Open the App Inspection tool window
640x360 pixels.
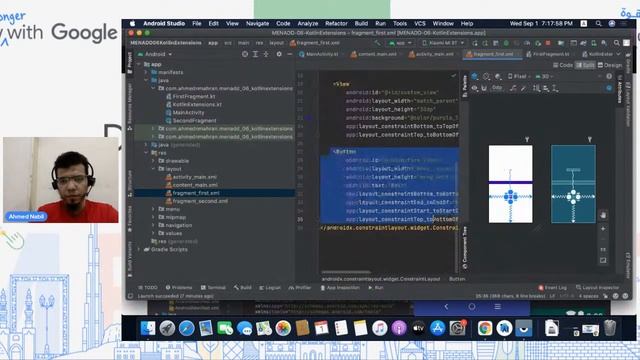[340, 287]
